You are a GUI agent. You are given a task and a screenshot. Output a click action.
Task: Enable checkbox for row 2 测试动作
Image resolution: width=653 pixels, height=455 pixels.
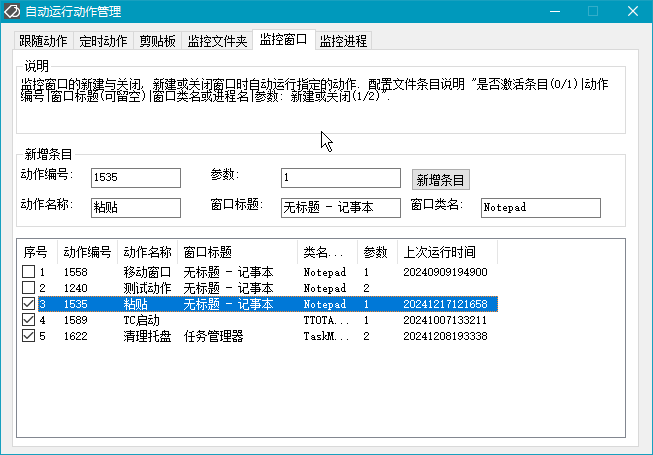(28, 288)
